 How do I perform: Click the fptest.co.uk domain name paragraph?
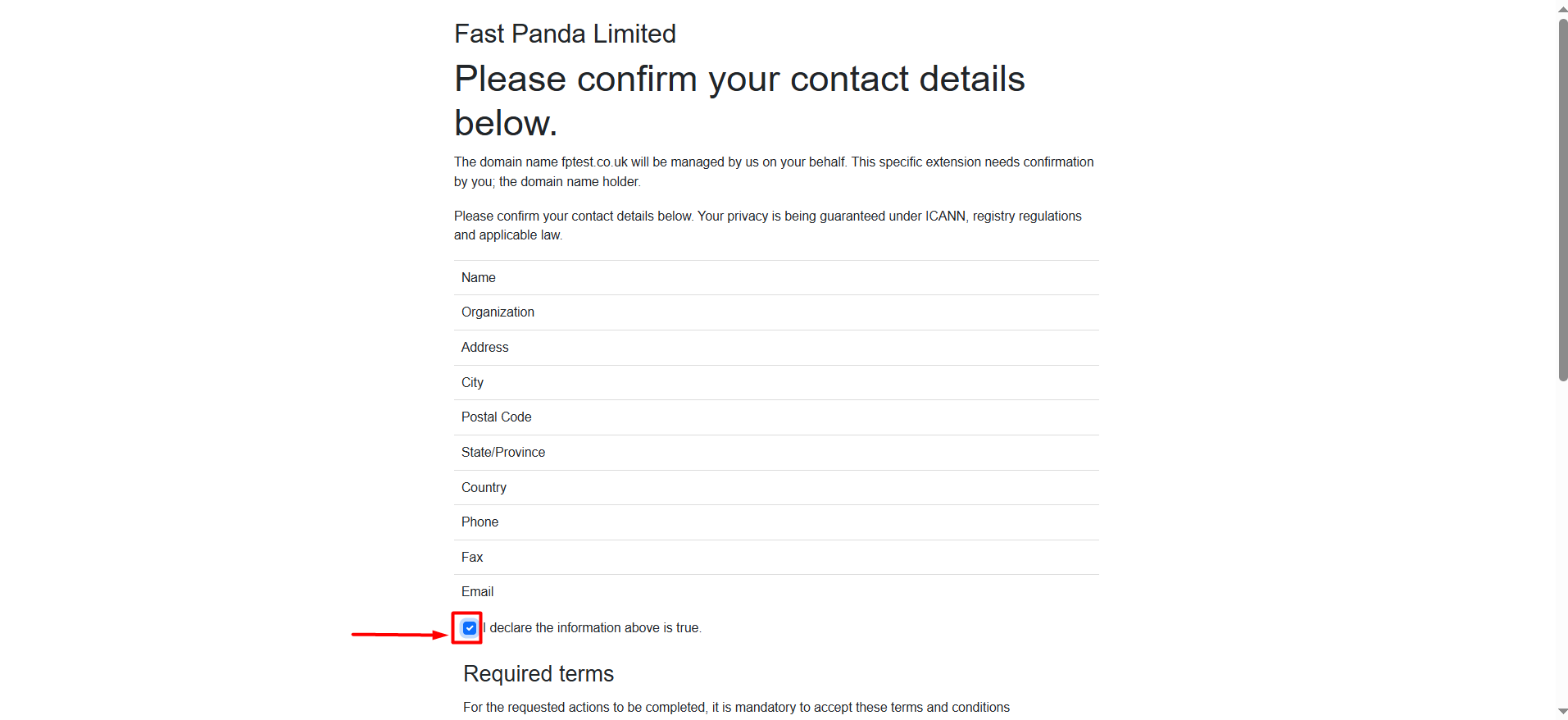coord(773,171)
